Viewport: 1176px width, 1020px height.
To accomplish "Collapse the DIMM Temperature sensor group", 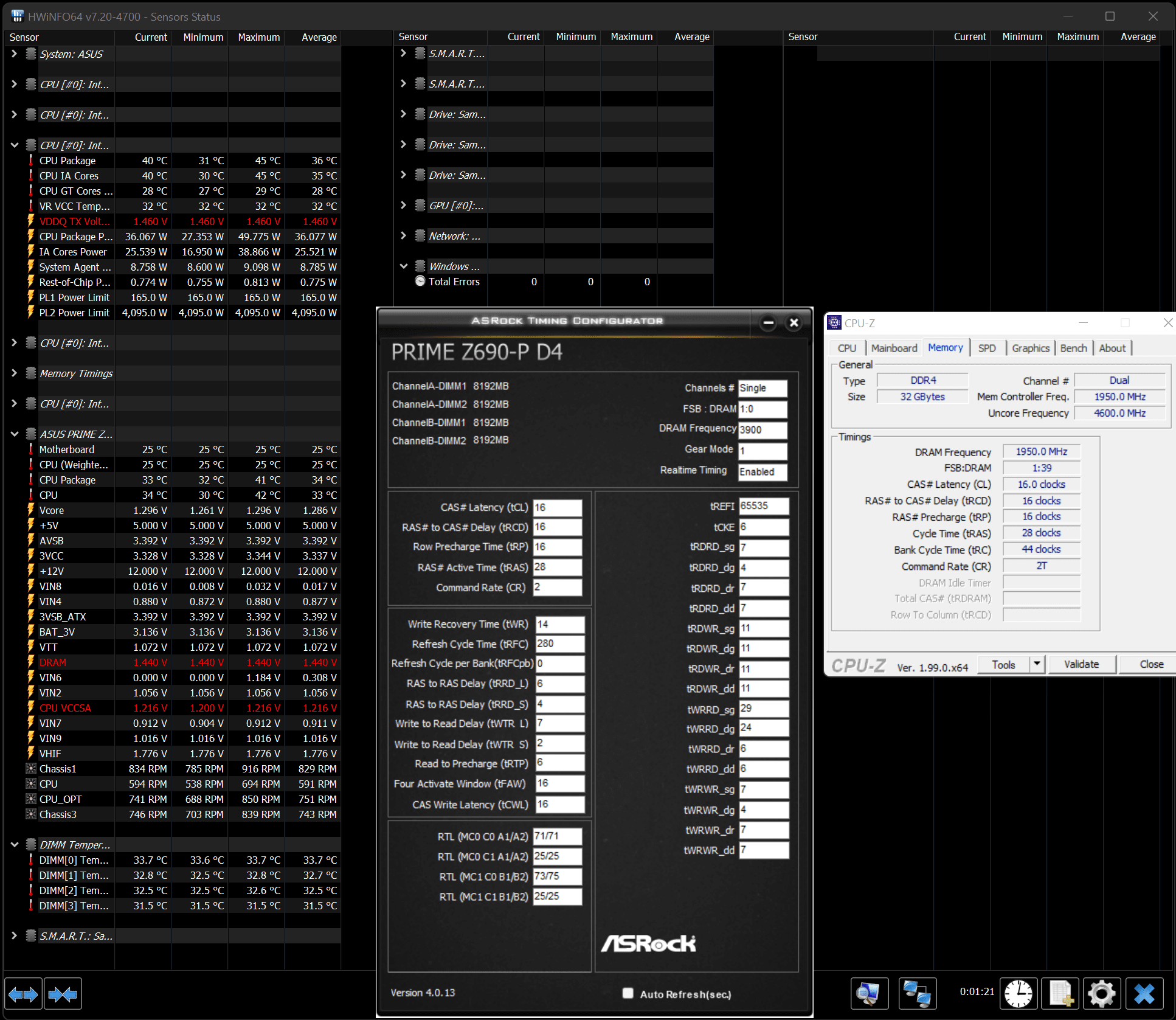I will tap(14, 844).
